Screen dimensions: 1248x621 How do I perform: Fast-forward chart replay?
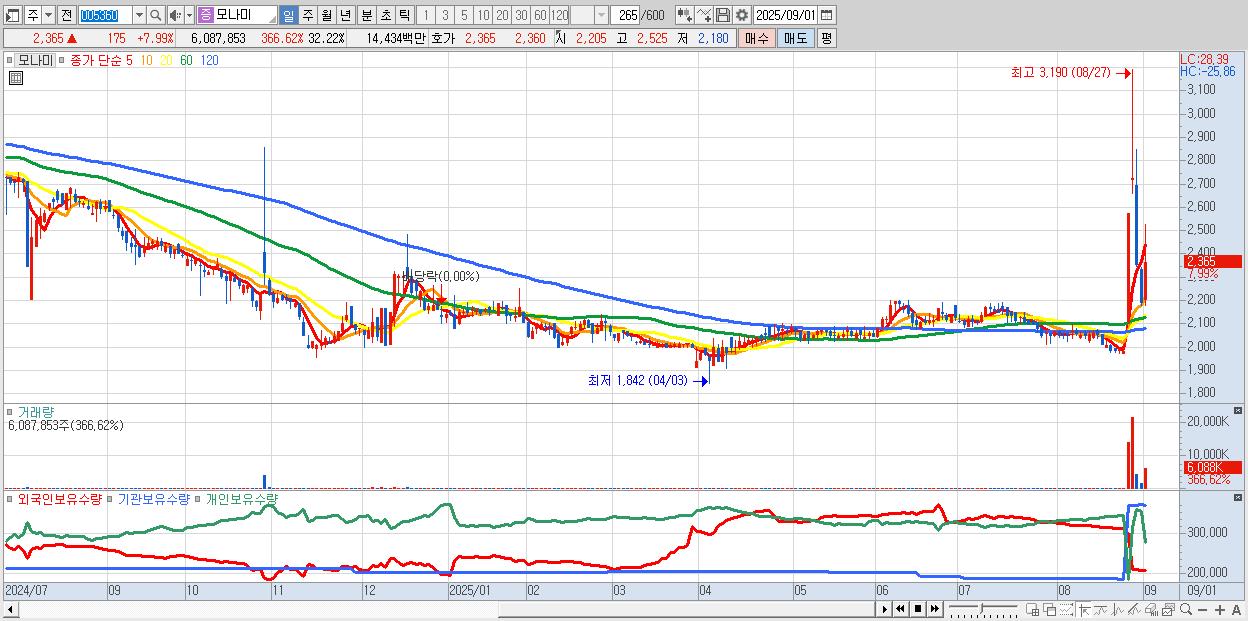pos(934,609)
